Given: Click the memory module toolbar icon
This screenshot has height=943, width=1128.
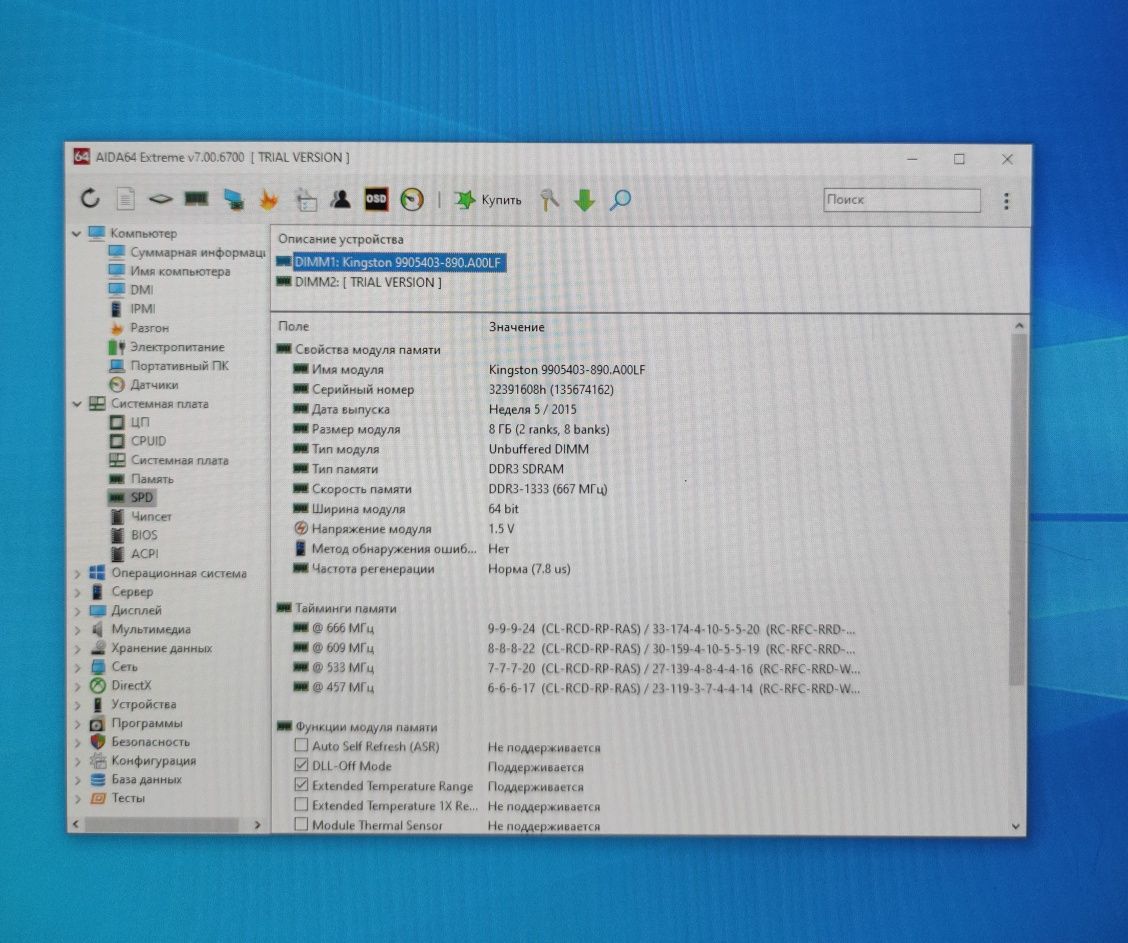Looking at the screenshot, I should coord(196,199).
